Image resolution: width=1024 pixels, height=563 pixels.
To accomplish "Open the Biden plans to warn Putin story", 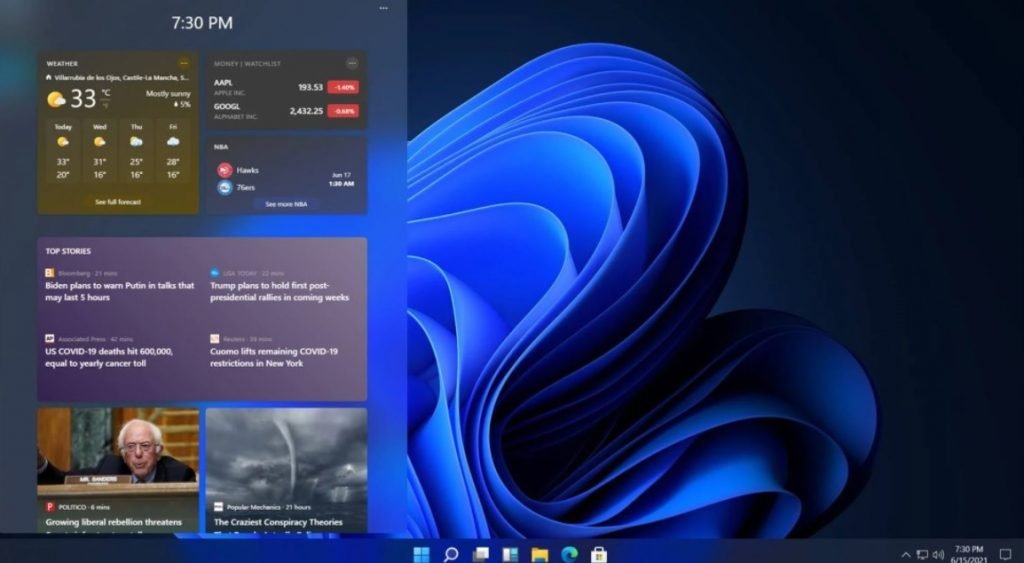I will (x=120, y=291).
